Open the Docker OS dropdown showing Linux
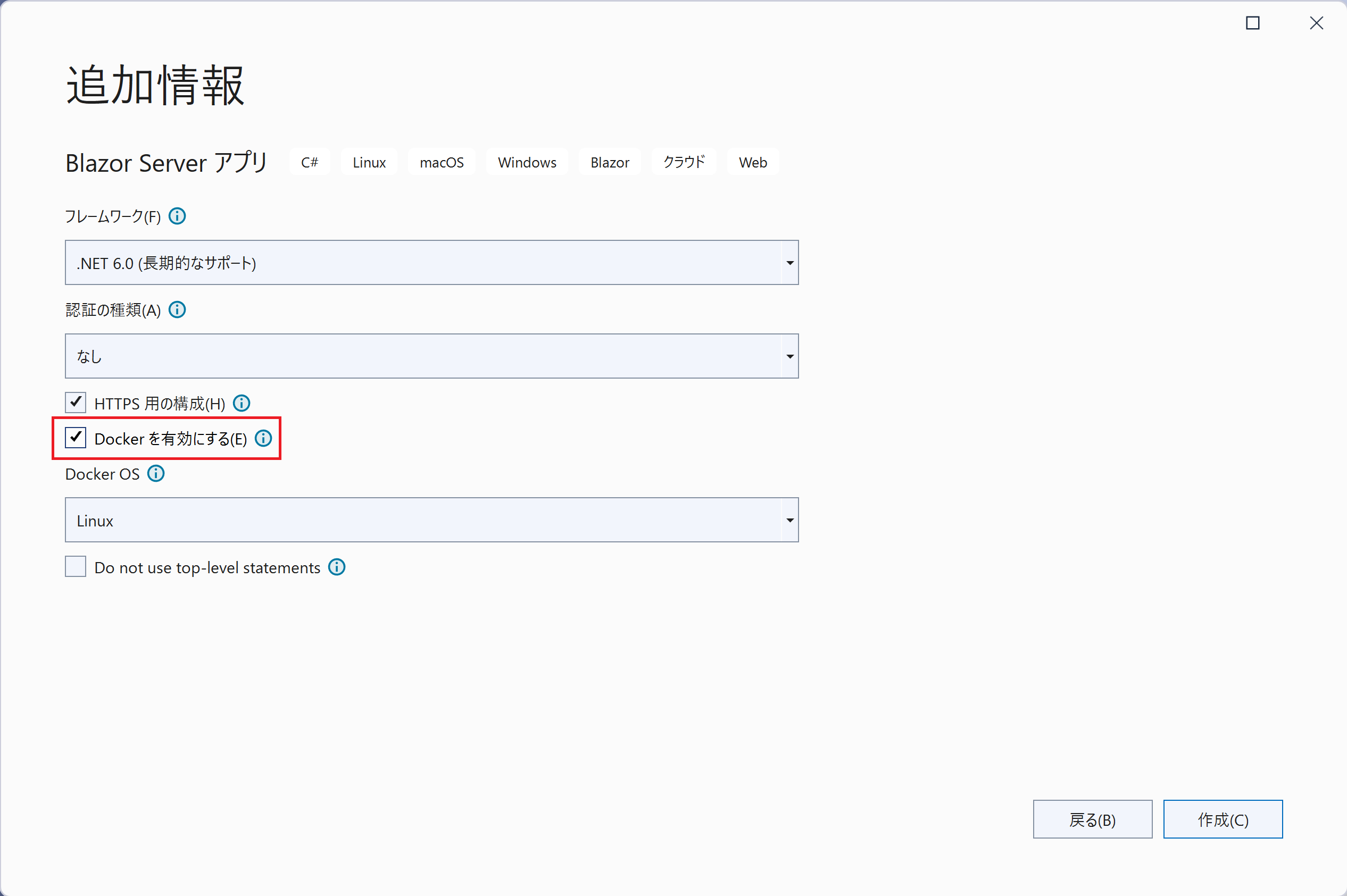The image size is (1347, 896). [431, 520]
